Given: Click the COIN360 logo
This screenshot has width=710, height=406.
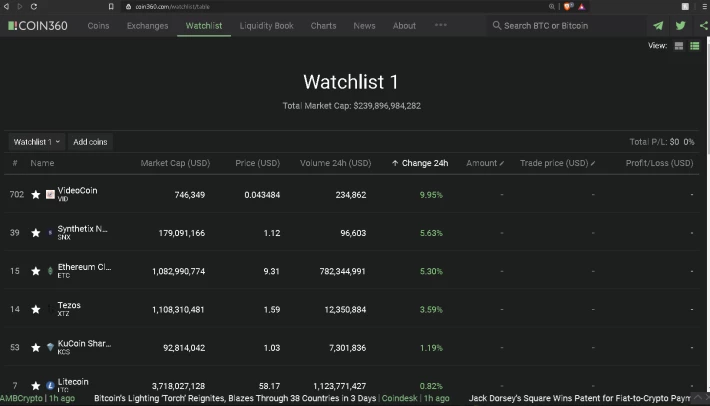Looking at the screenshot, I should pyautogui.click(x=38, y=26).
